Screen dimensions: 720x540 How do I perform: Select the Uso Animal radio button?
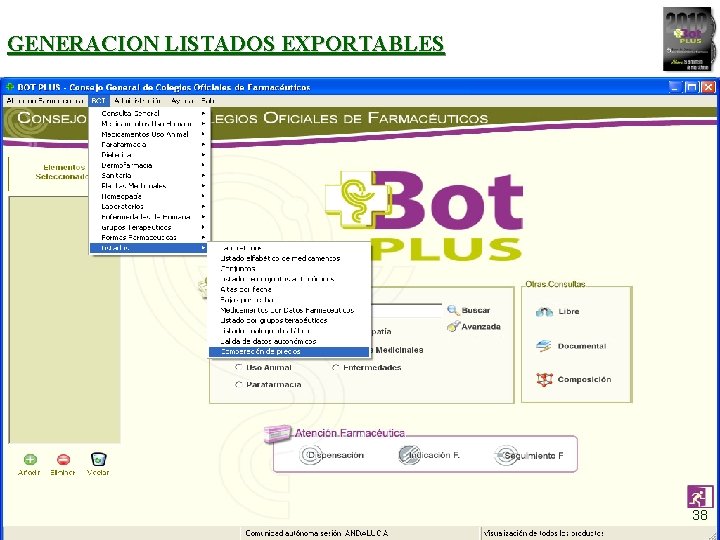pyautogui.click(x=238, y=367)
